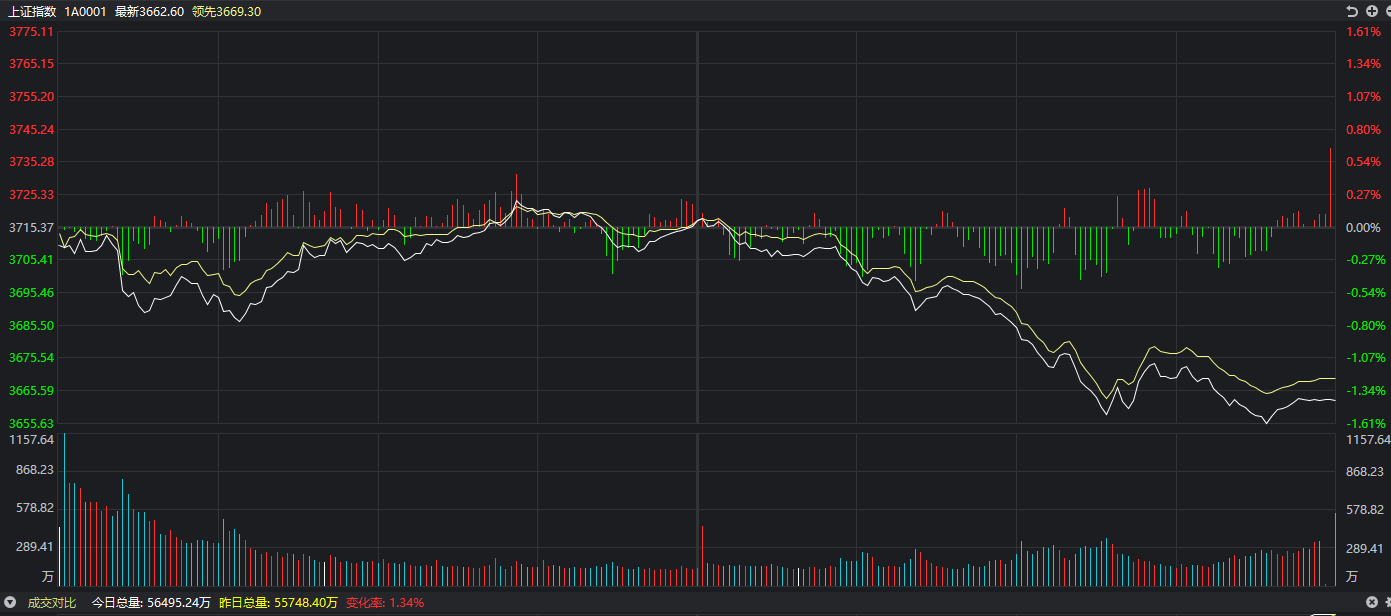Click the 昨日总量: 55748.40万 readout
The height and width of the screenshot is (616, 1391).
click(x=278, y=602)
